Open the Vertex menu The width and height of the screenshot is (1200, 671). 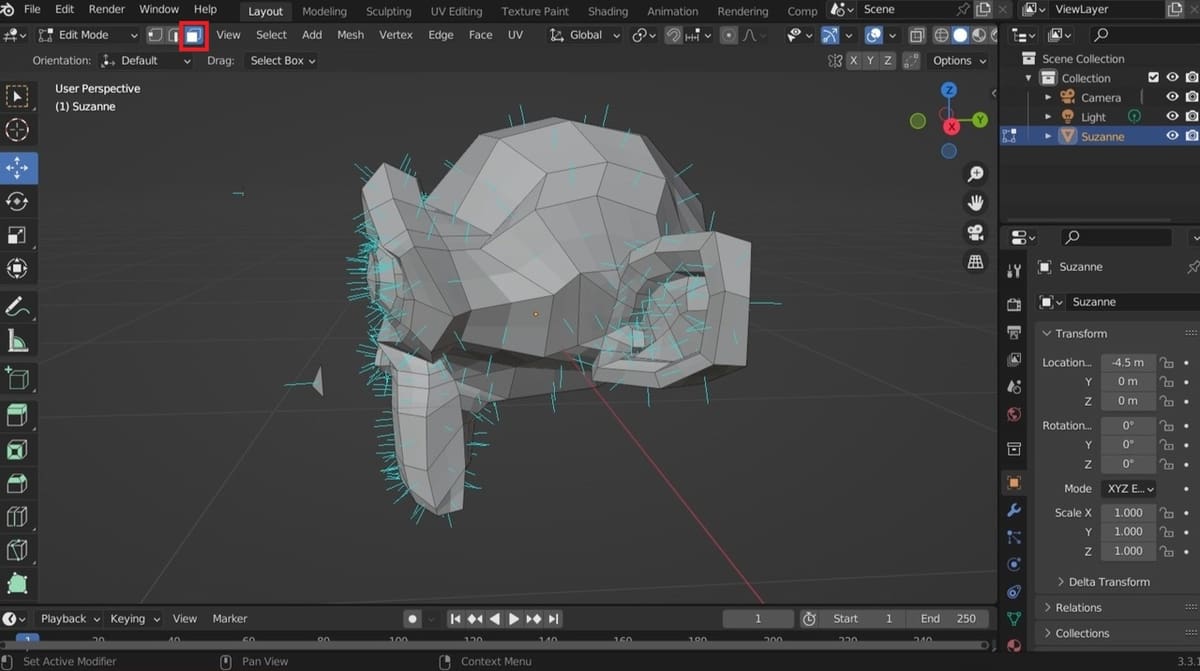coord(396,35)
